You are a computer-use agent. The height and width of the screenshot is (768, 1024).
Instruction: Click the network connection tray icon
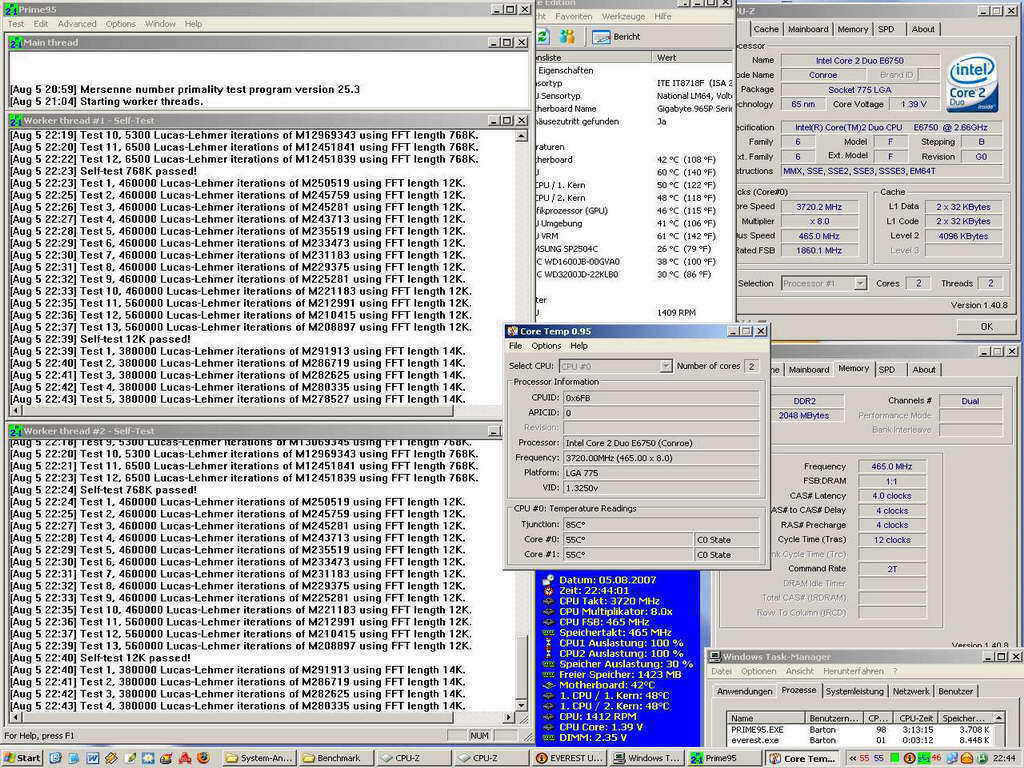952,758
